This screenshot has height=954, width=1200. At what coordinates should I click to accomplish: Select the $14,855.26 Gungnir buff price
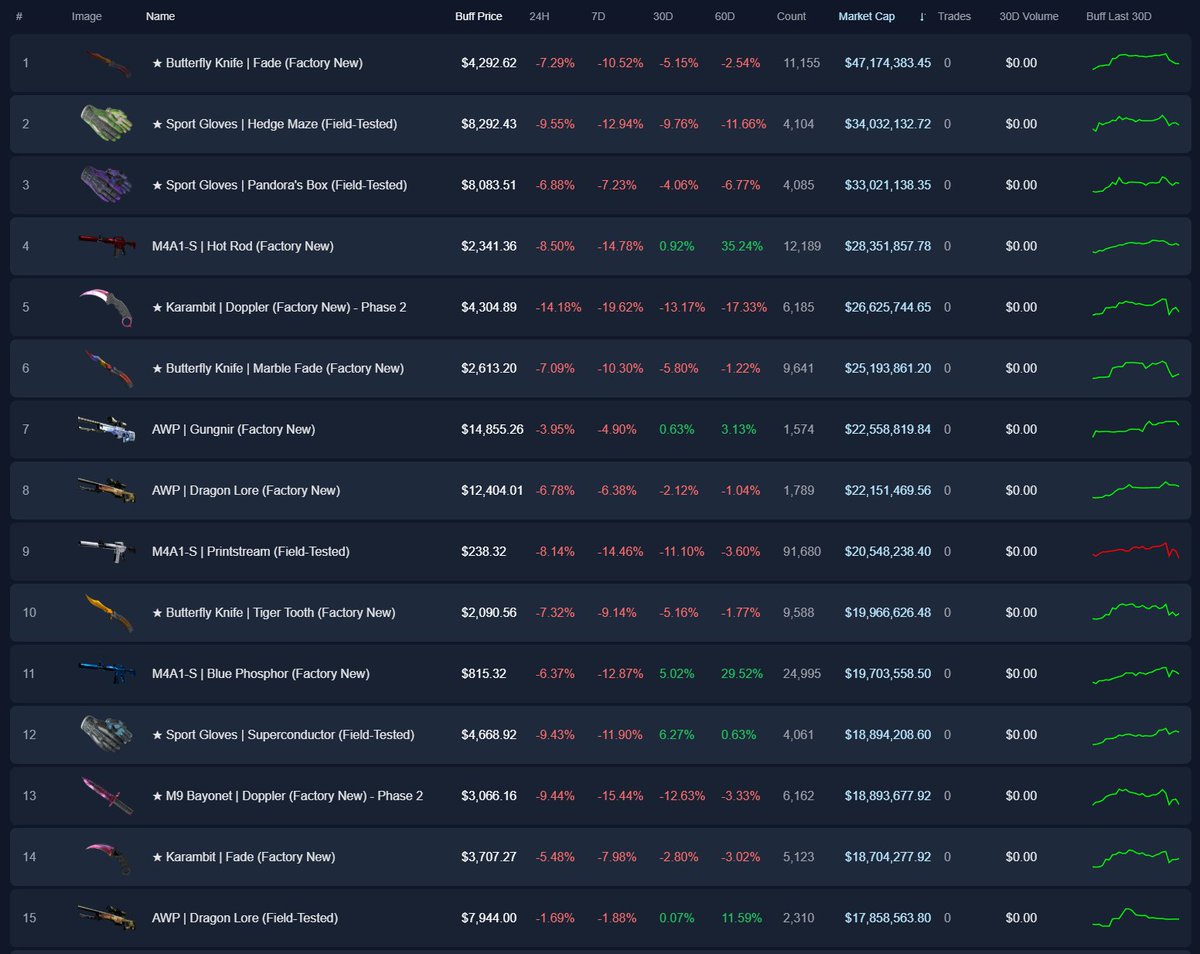[x=492, y=429]
